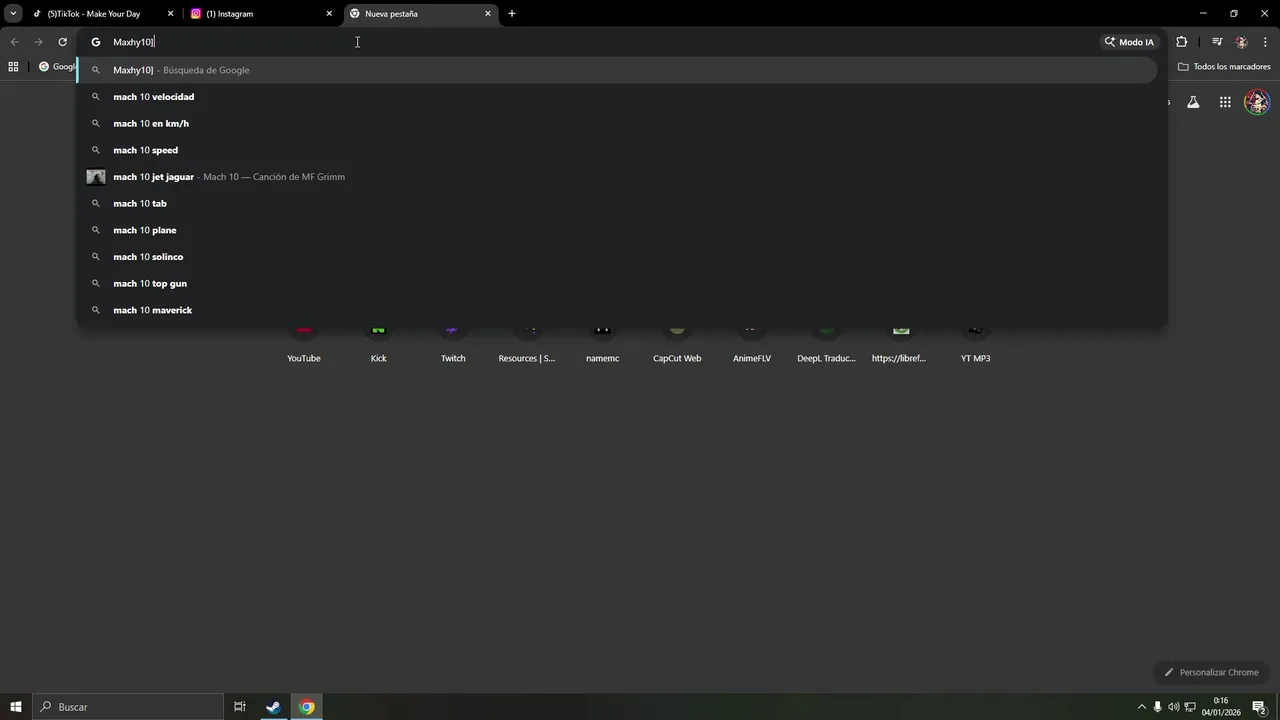Open the tab search dropdown arrow
This screenshot has width=1280, height=720.
(13, 13)
